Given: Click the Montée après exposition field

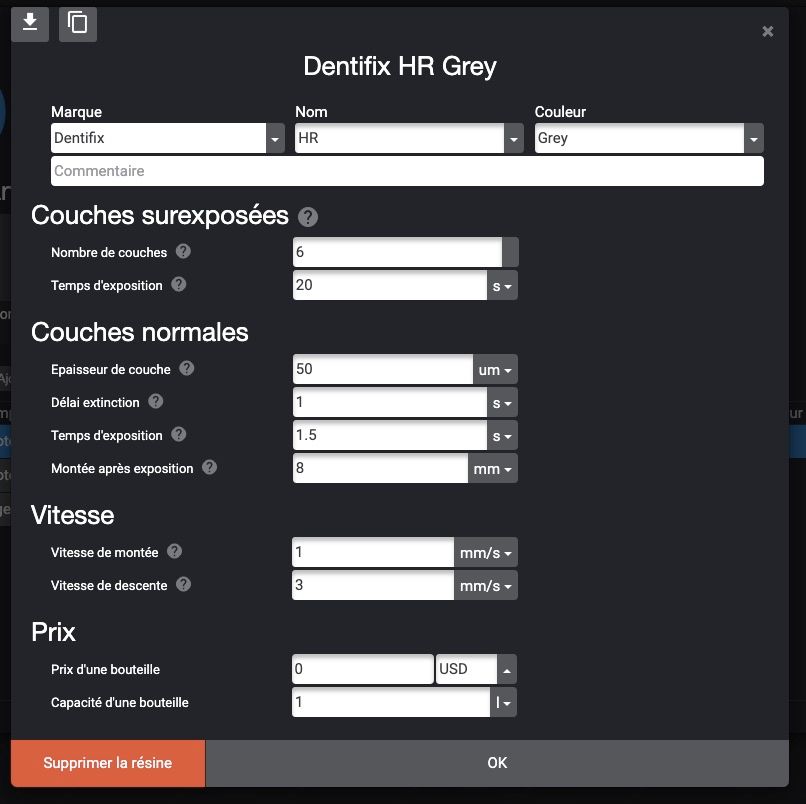Looking at the screenshot, I should click(380, 468).
